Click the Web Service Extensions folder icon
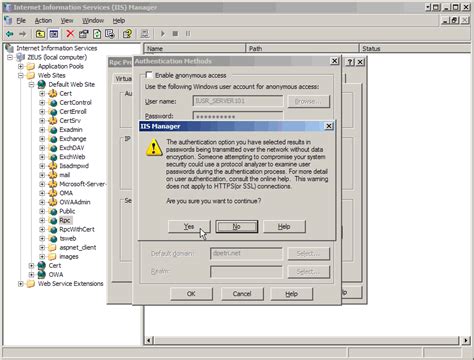The image size is (474, 360). [31, 284]
